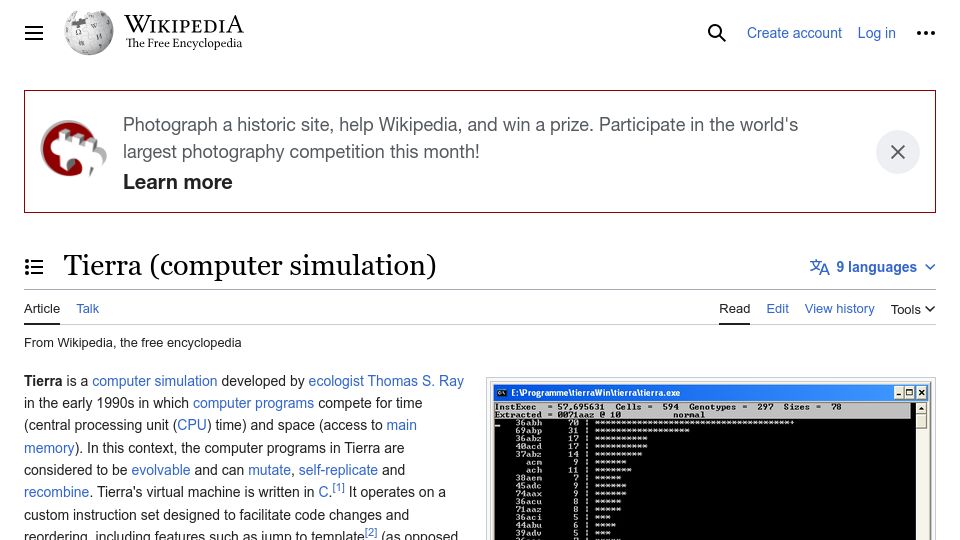960x540 pixels.
Task: Open the self-replicate link
Action: [x=338, y=470]
